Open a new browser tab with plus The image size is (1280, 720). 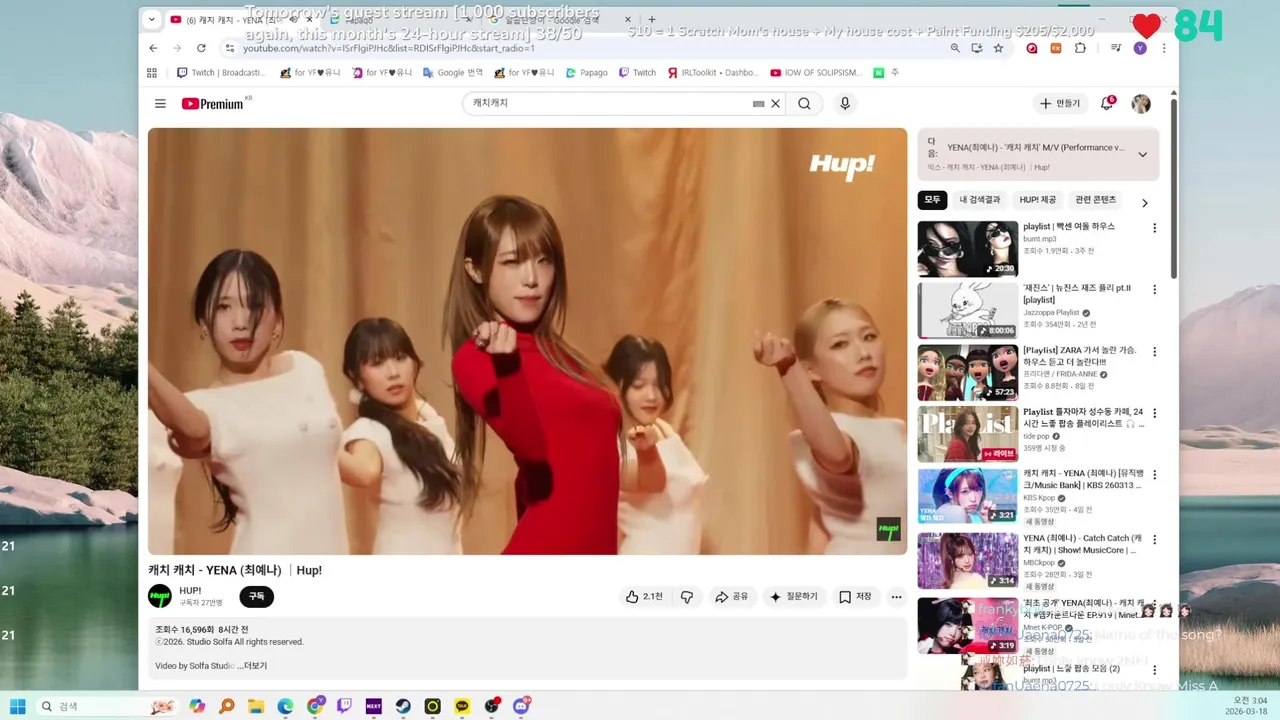pyautogui.click(x=652, y=19)
